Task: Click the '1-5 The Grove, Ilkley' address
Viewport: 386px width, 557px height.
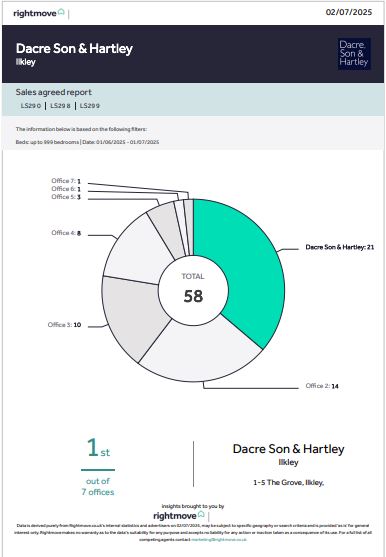Action: coord(288,482)
